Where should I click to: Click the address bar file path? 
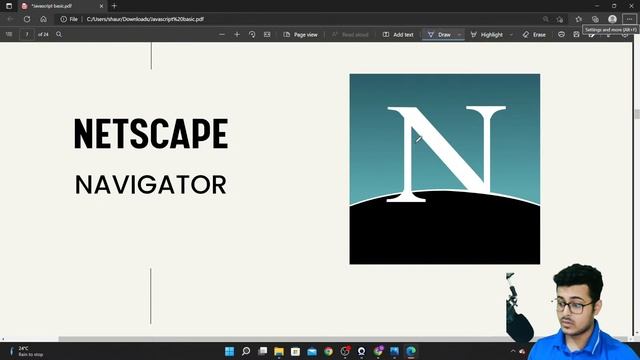[145, 19]
